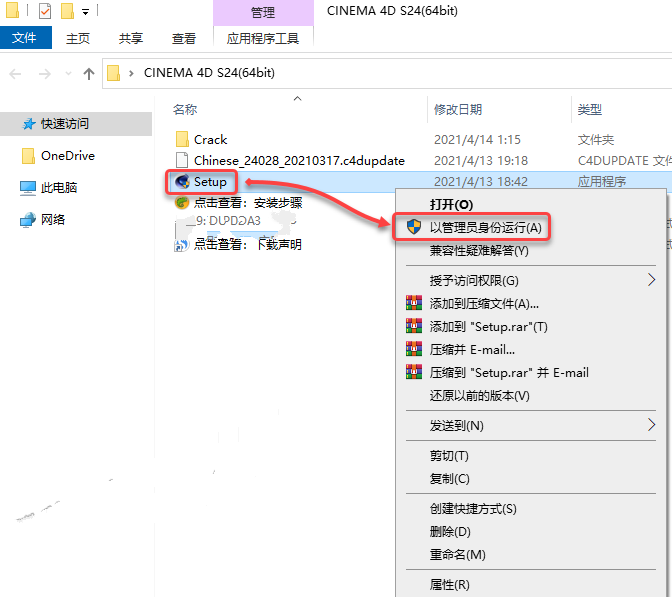This screenshot has height=597, width=672.
Task: Click the 文件夹 type cell
Action: [596, 140]
